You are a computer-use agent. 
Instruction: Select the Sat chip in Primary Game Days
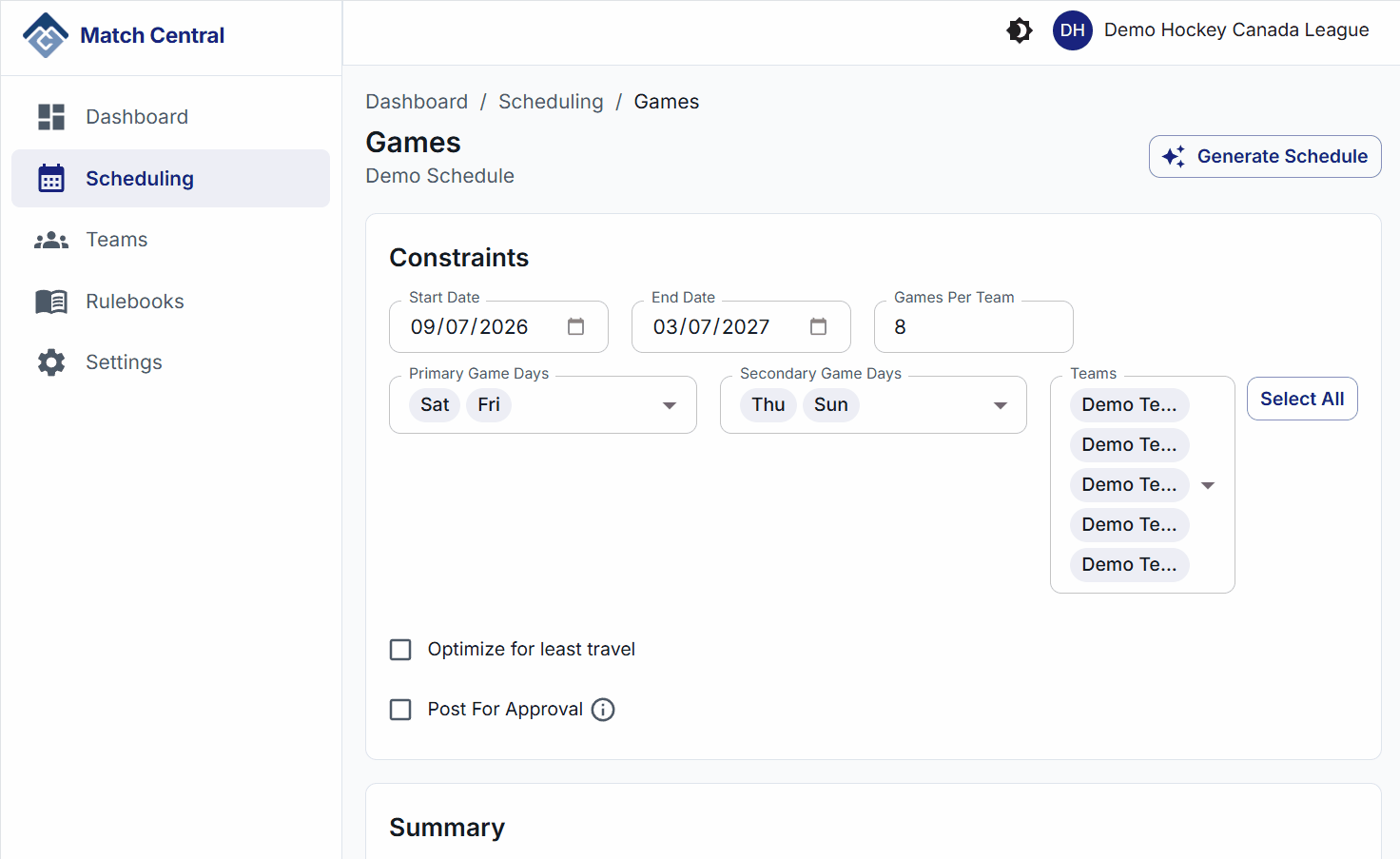pyautogui.click(x=435, y=405)
